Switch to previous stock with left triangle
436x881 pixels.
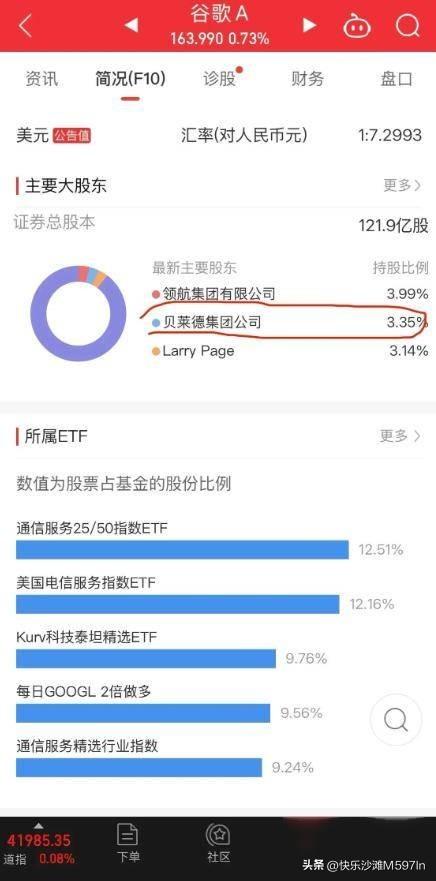(x=131, y=25)
